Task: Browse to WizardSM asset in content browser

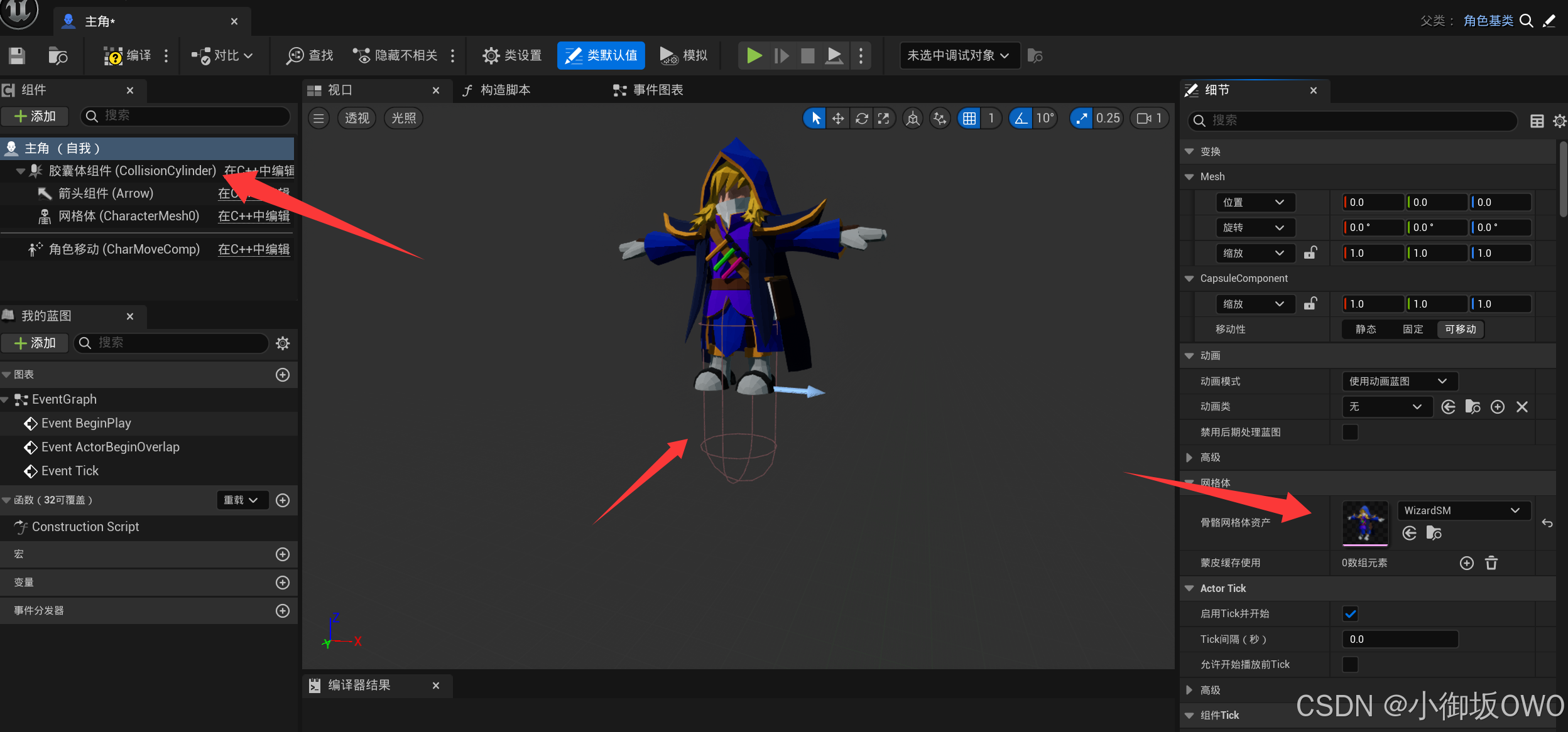Action: (1434, 533)
